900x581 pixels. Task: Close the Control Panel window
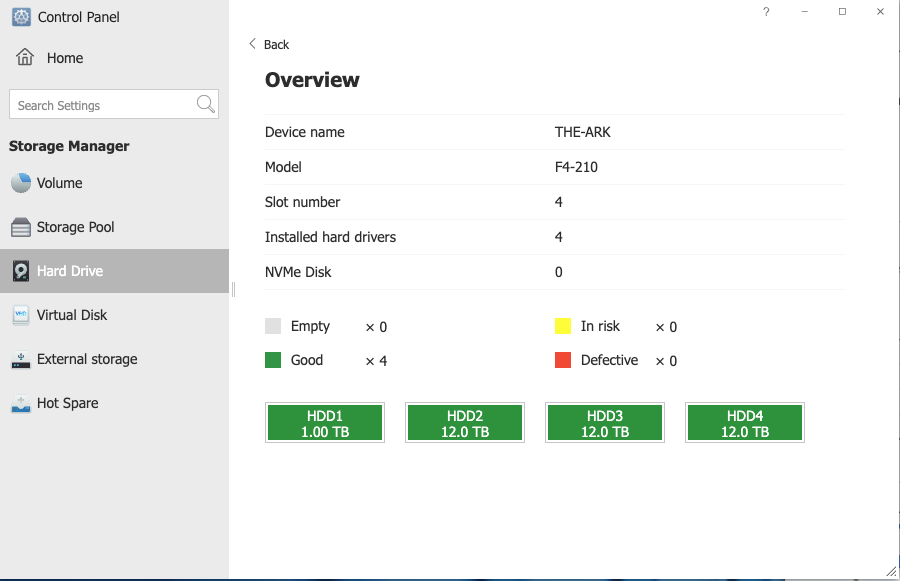pos(880,11)
